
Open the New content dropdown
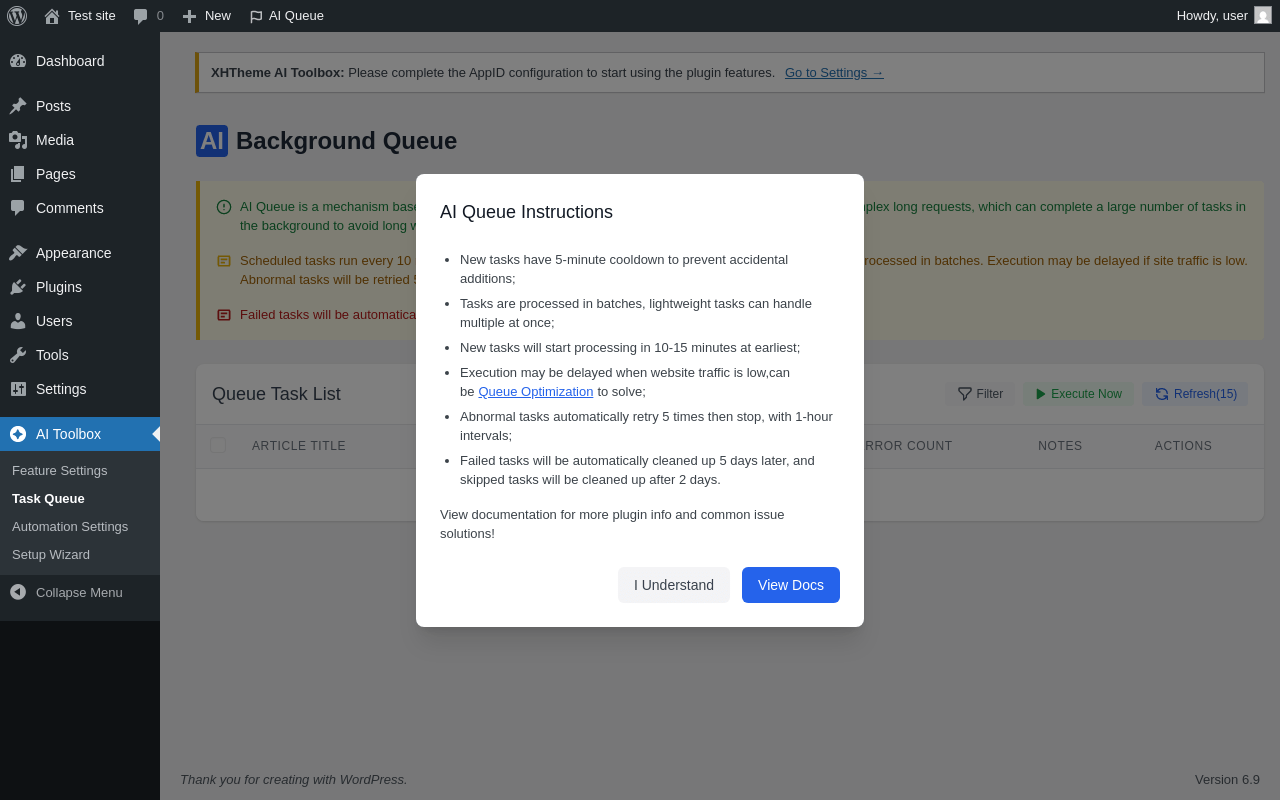[207, 16]
